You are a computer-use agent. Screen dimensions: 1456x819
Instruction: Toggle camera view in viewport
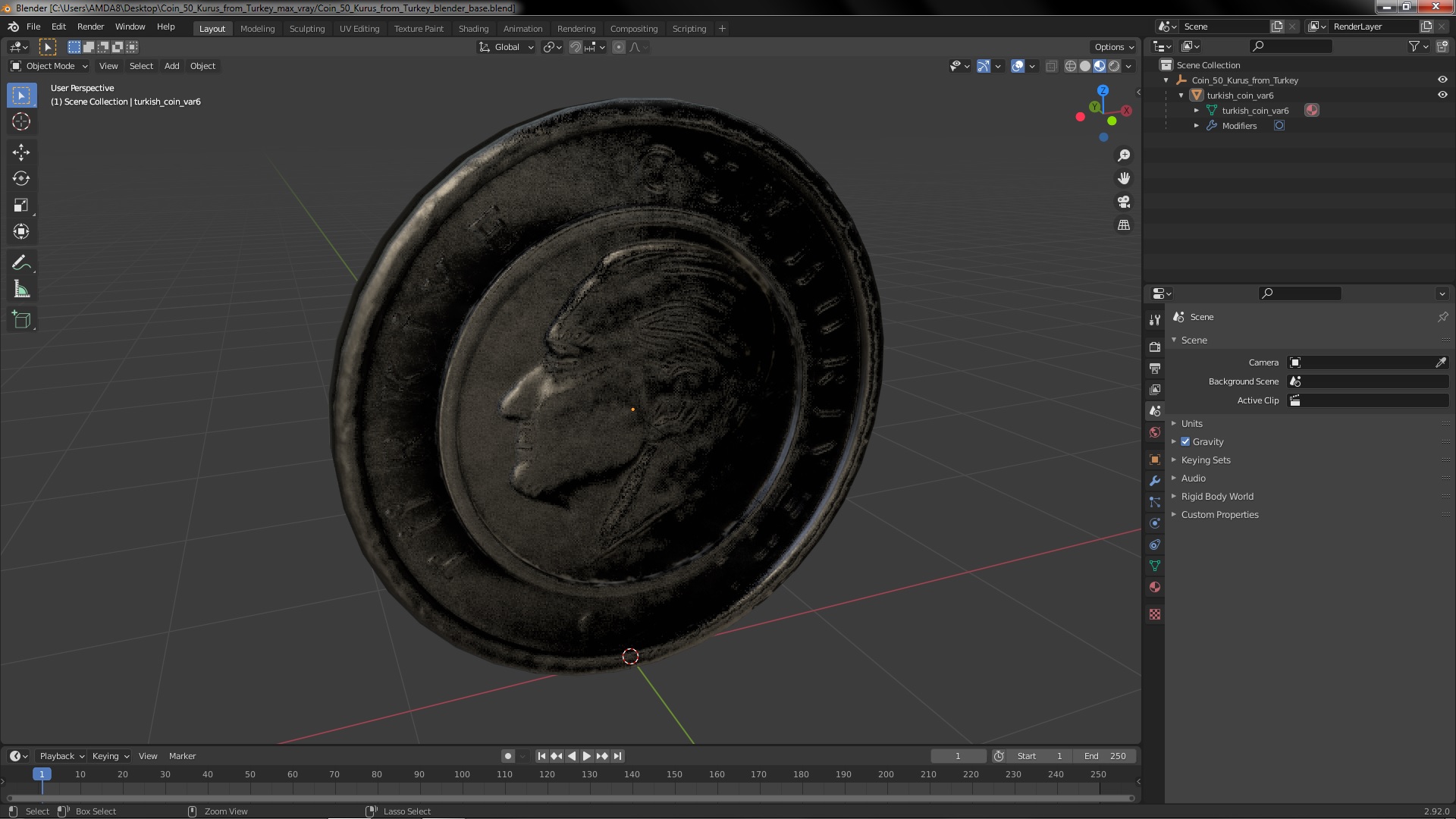1124,202
